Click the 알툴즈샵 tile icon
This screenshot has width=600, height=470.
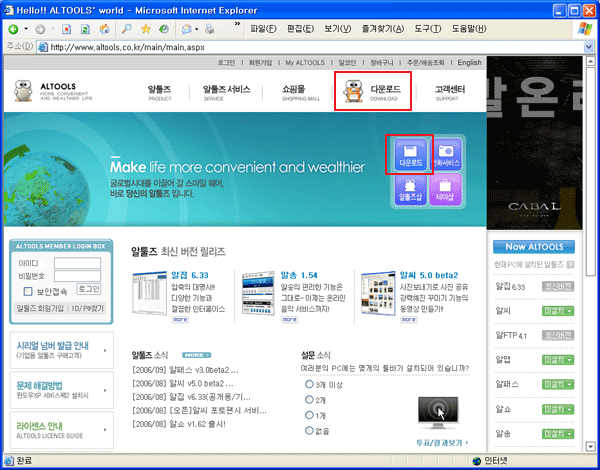point(411,189)
